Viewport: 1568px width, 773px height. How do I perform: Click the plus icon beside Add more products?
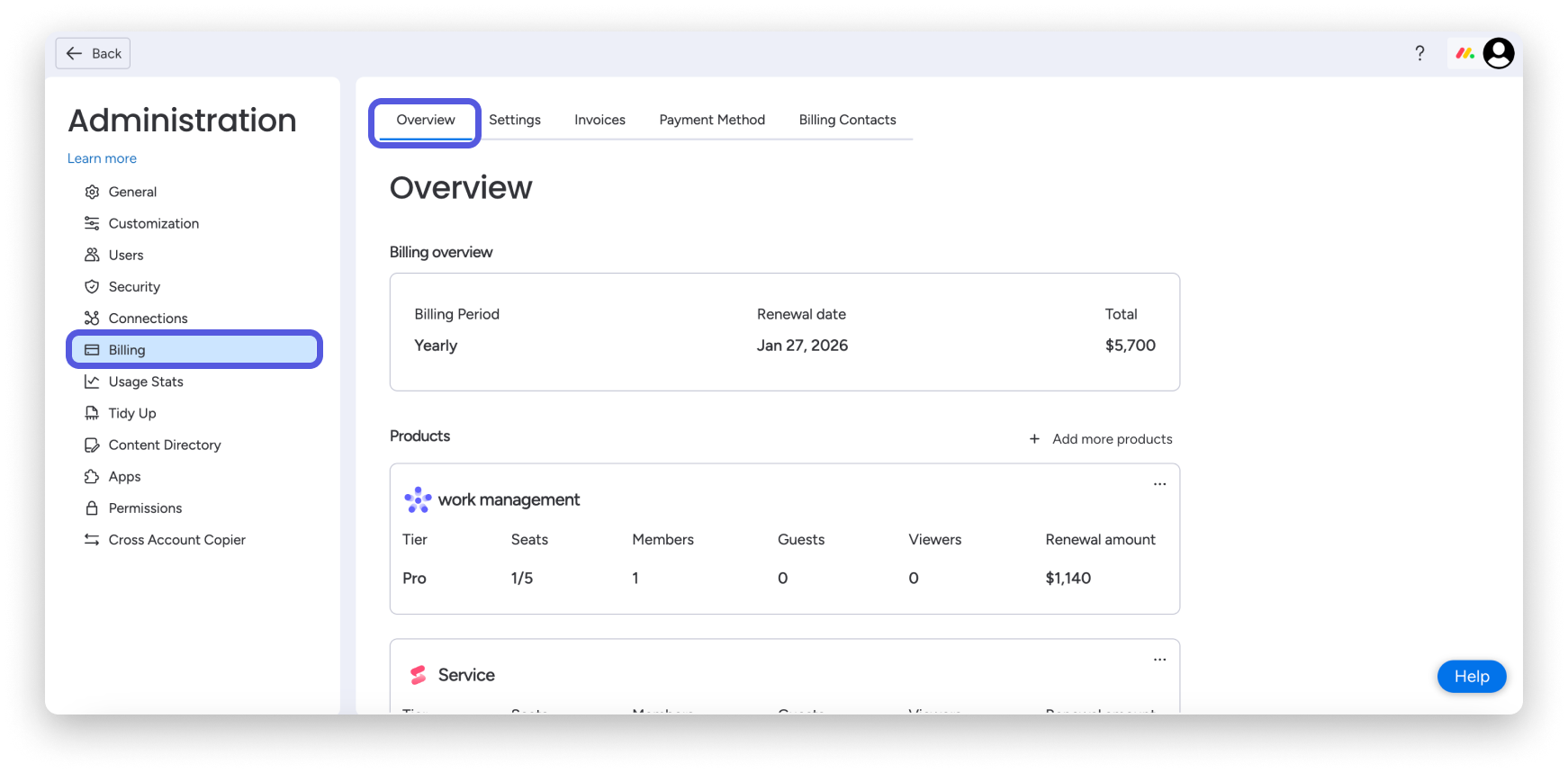[1034, 439]
